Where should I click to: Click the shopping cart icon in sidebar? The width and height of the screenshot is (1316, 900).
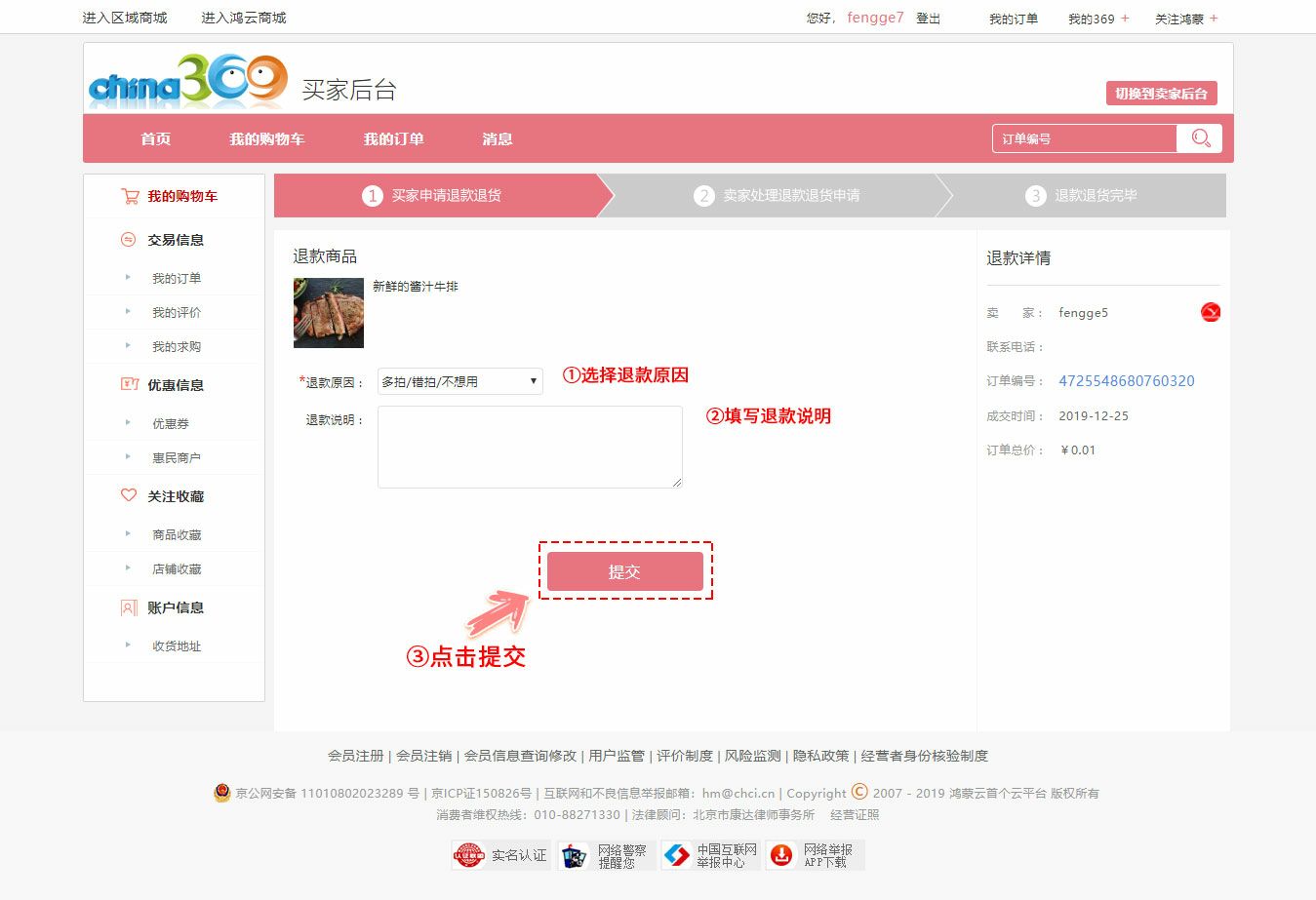click(130, 196)
